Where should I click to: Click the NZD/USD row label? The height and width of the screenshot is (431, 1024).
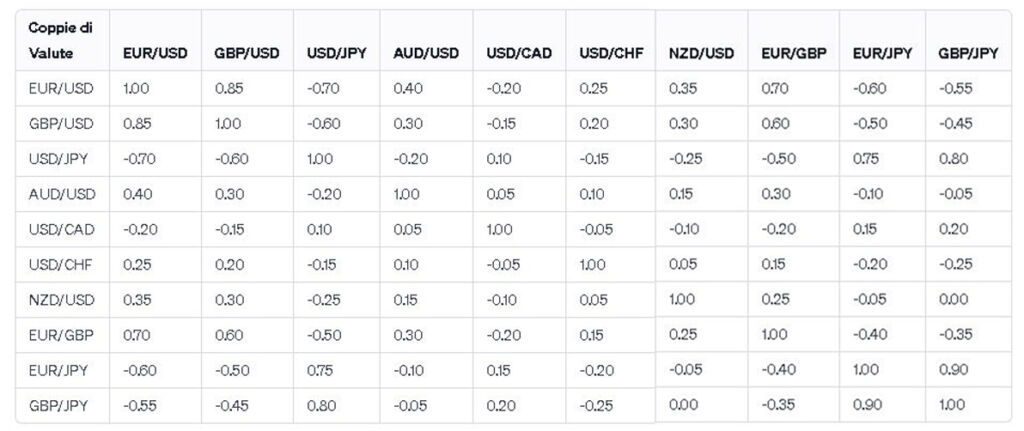point(62,300)
